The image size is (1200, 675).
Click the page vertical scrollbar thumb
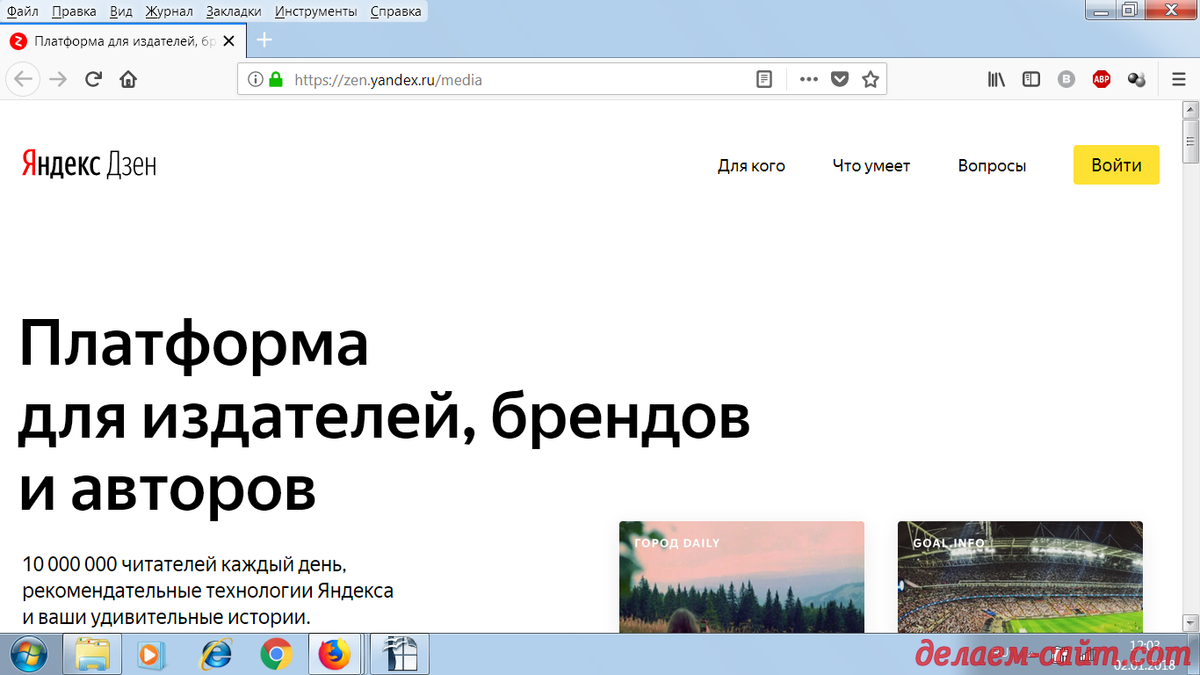pos(1191,142)
